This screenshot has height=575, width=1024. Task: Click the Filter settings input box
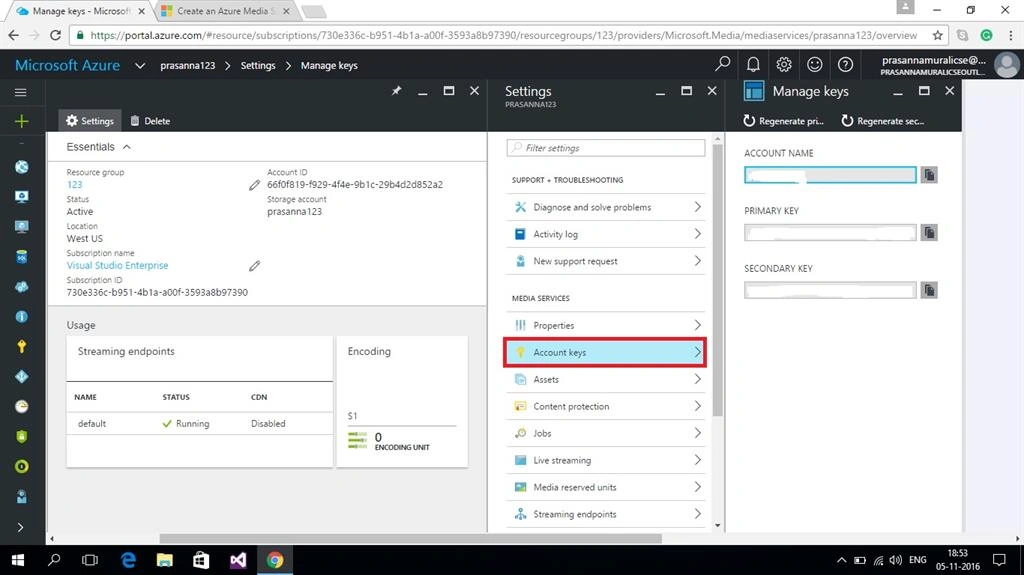(x=605, y=148)
